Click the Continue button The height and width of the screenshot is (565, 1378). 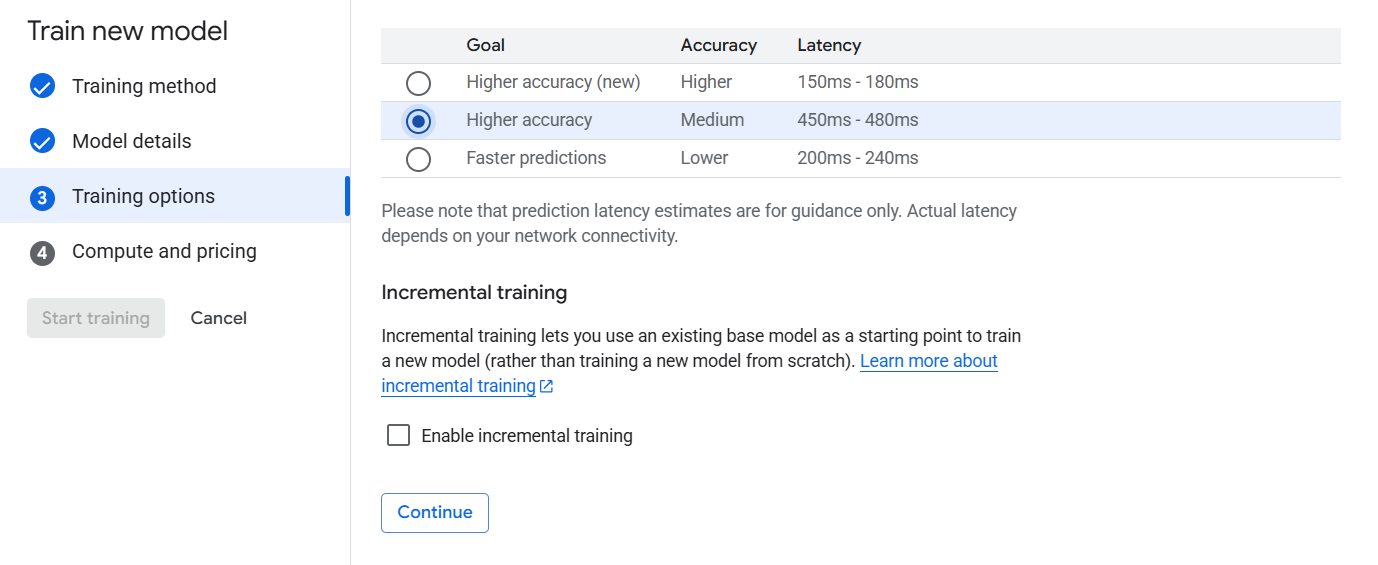coord(435,512)
